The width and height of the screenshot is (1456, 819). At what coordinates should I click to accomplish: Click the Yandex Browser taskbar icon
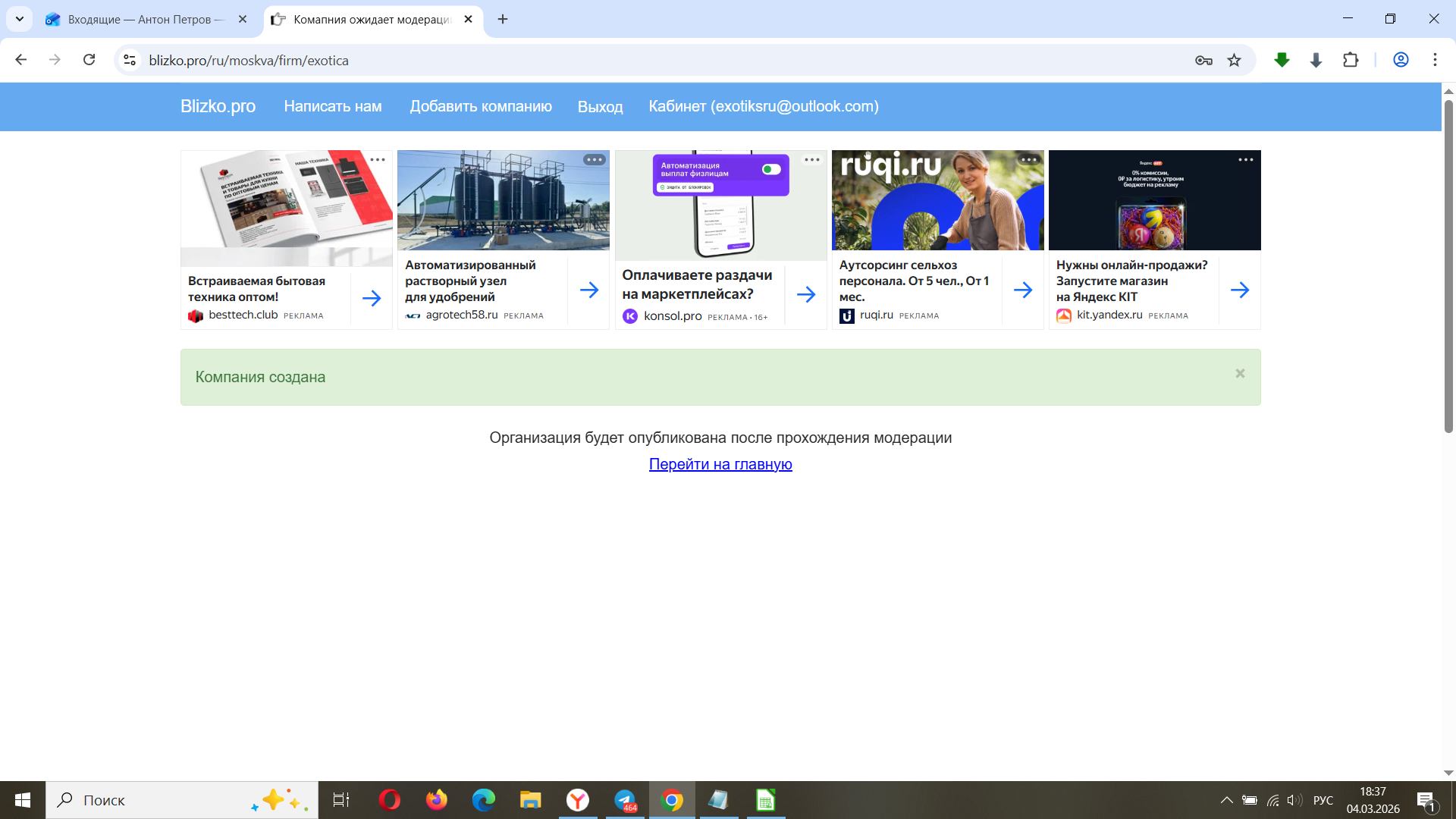click(578, 800)
